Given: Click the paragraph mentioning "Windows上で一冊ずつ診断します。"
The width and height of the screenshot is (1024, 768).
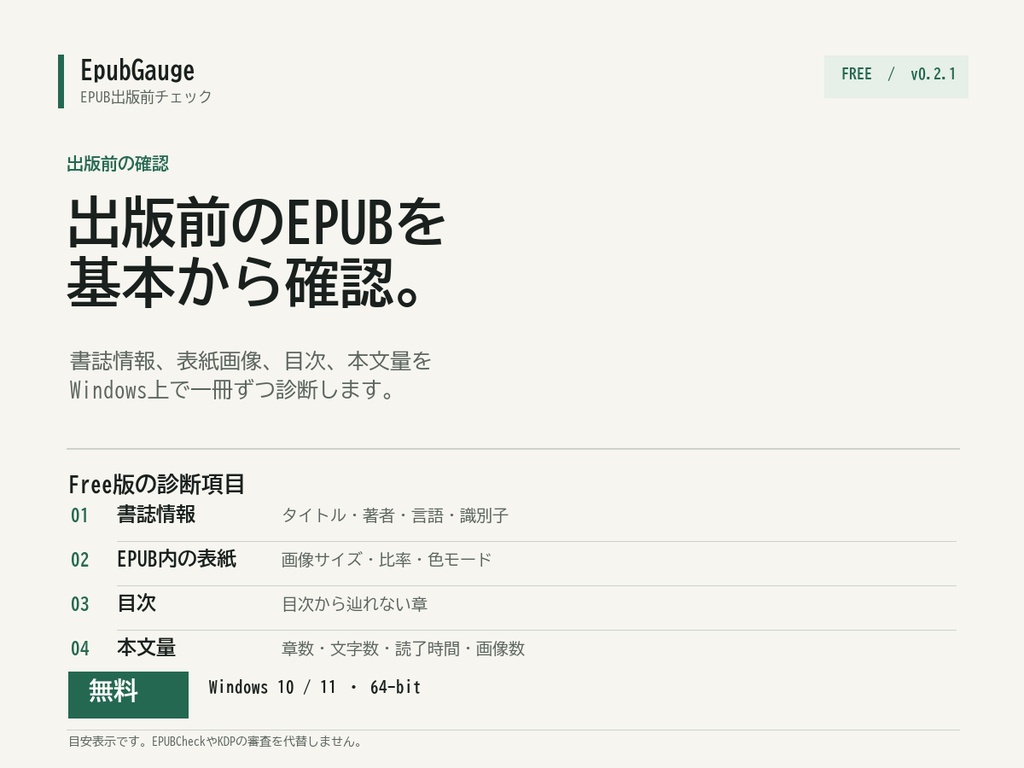Looking at the screenshot, I should click(x=250, y=375).
